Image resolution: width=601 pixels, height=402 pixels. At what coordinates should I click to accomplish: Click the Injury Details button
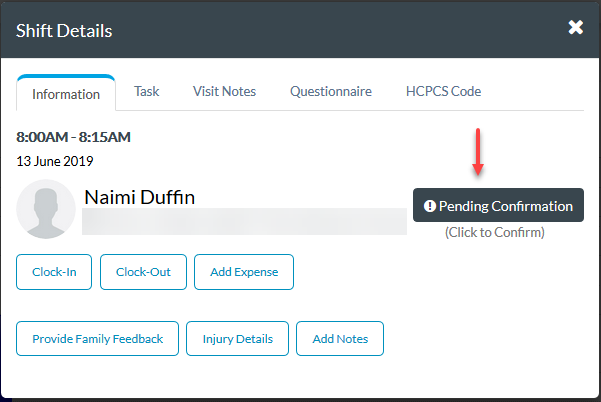coord(237,338)
